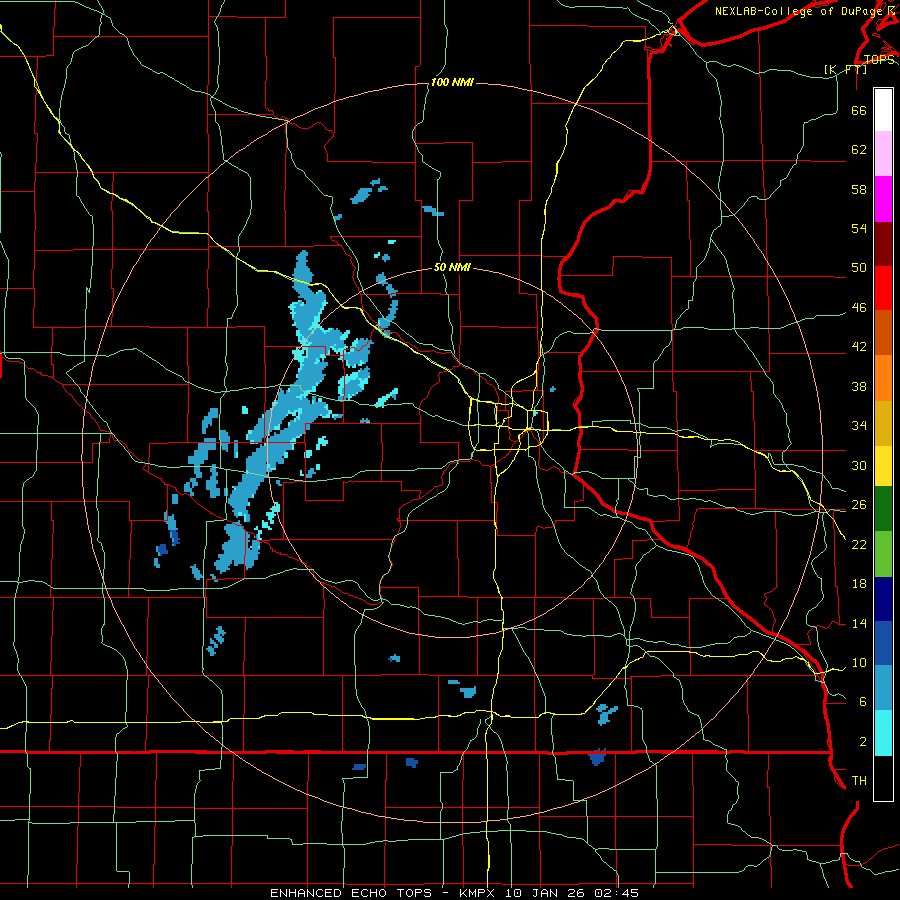Select the legend value "26"
This screenshot has height=900, width=900.
point(859,505)
